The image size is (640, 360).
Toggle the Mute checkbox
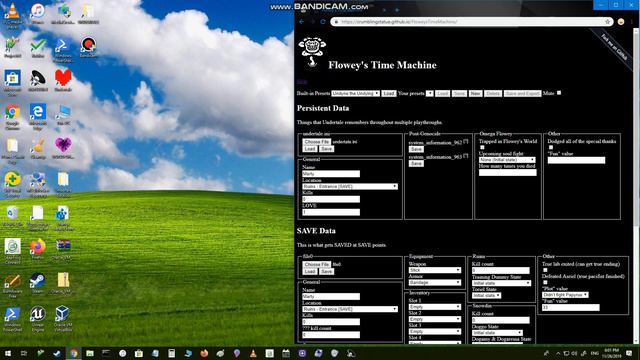(x=559, y=93)
